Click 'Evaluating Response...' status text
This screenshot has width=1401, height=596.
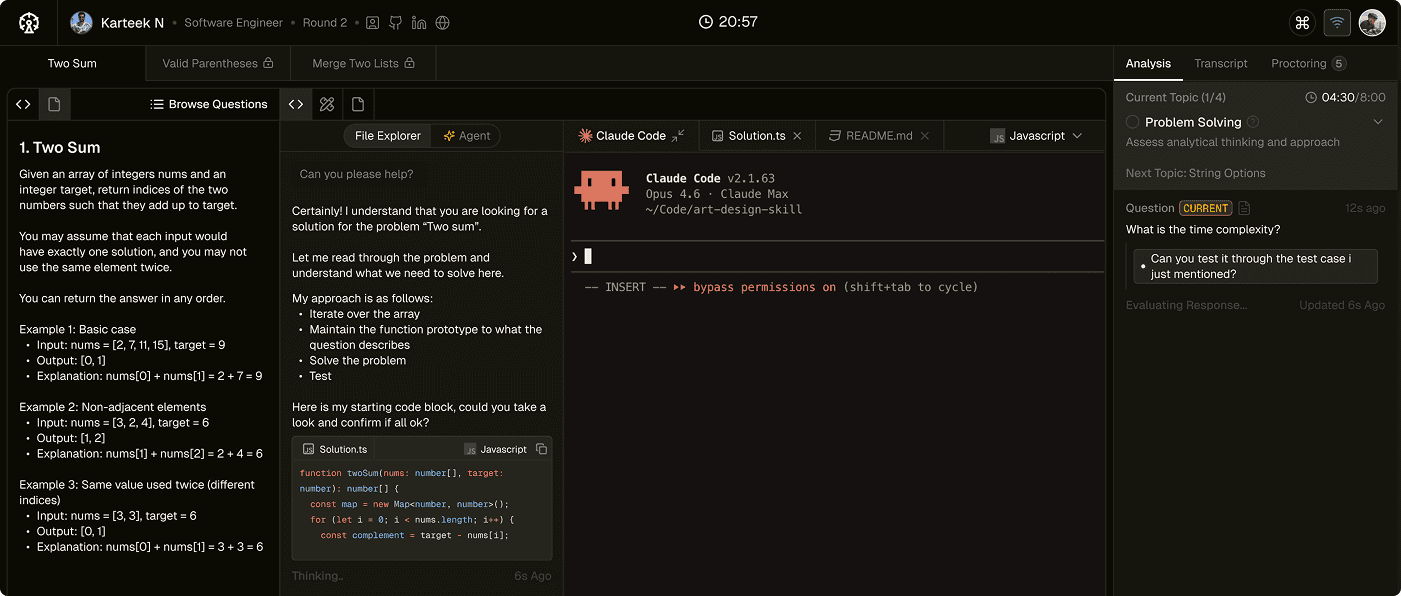(1187, 305)
